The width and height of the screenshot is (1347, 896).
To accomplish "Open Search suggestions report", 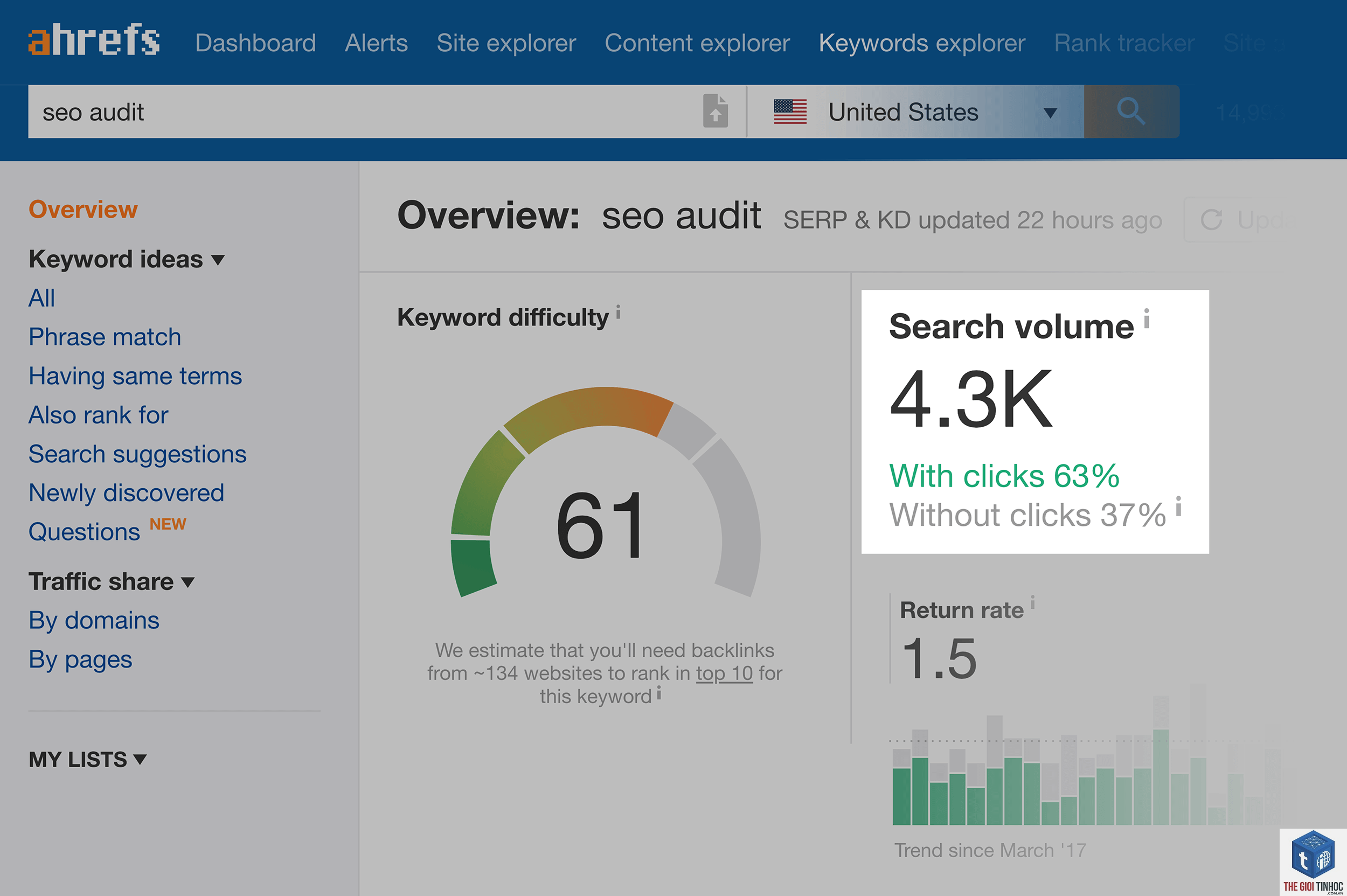I will coord(137,454).
